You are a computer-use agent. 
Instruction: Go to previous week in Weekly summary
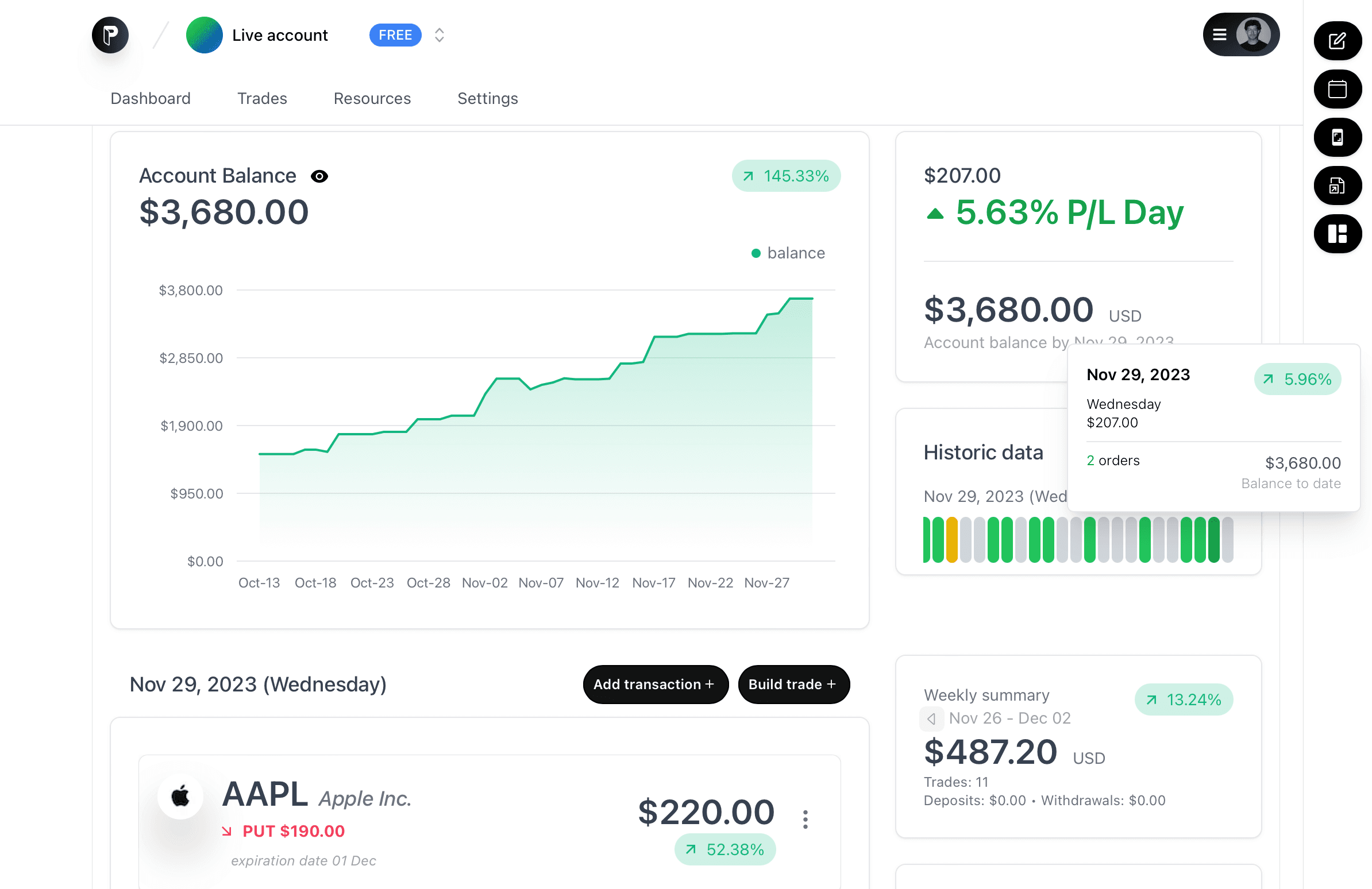931,718
